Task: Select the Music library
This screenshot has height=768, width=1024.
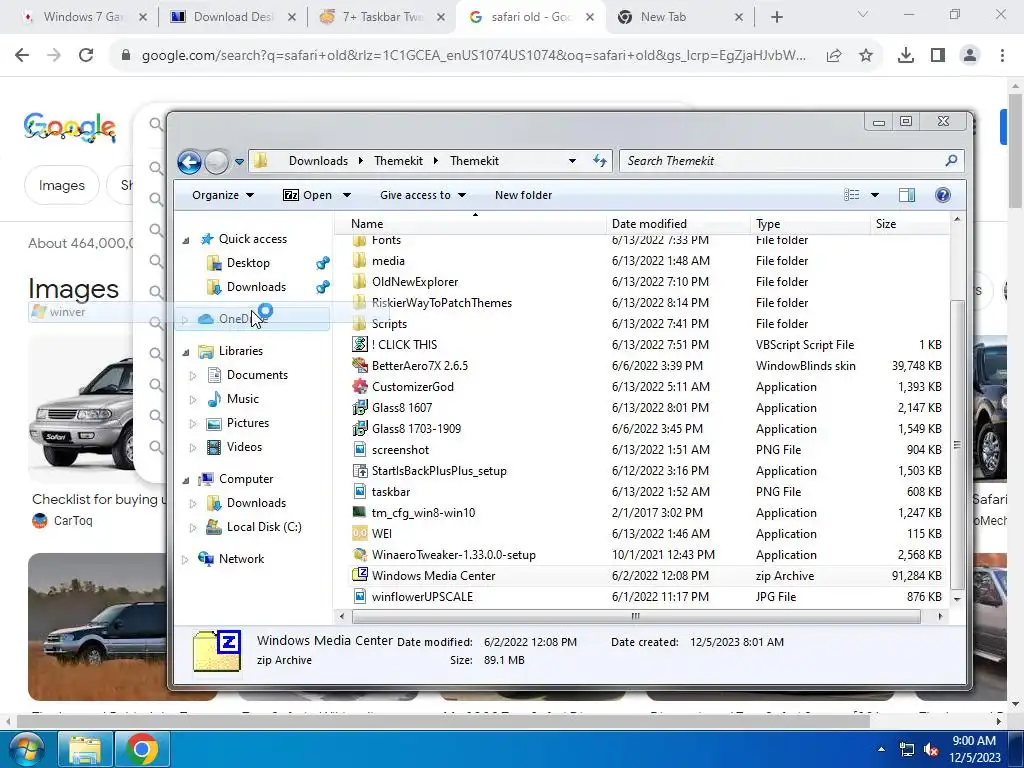Action: [242, 398]
